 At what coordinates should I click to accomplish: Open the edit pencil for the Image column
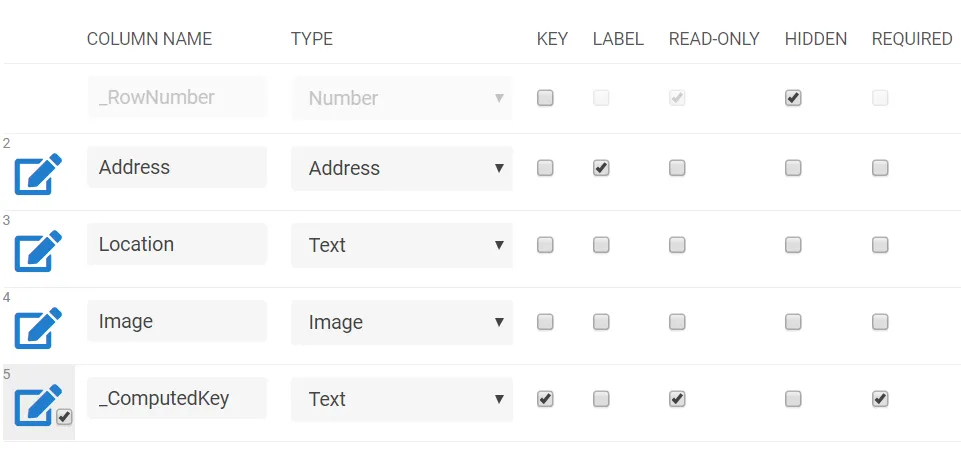[x=38, y=328]
